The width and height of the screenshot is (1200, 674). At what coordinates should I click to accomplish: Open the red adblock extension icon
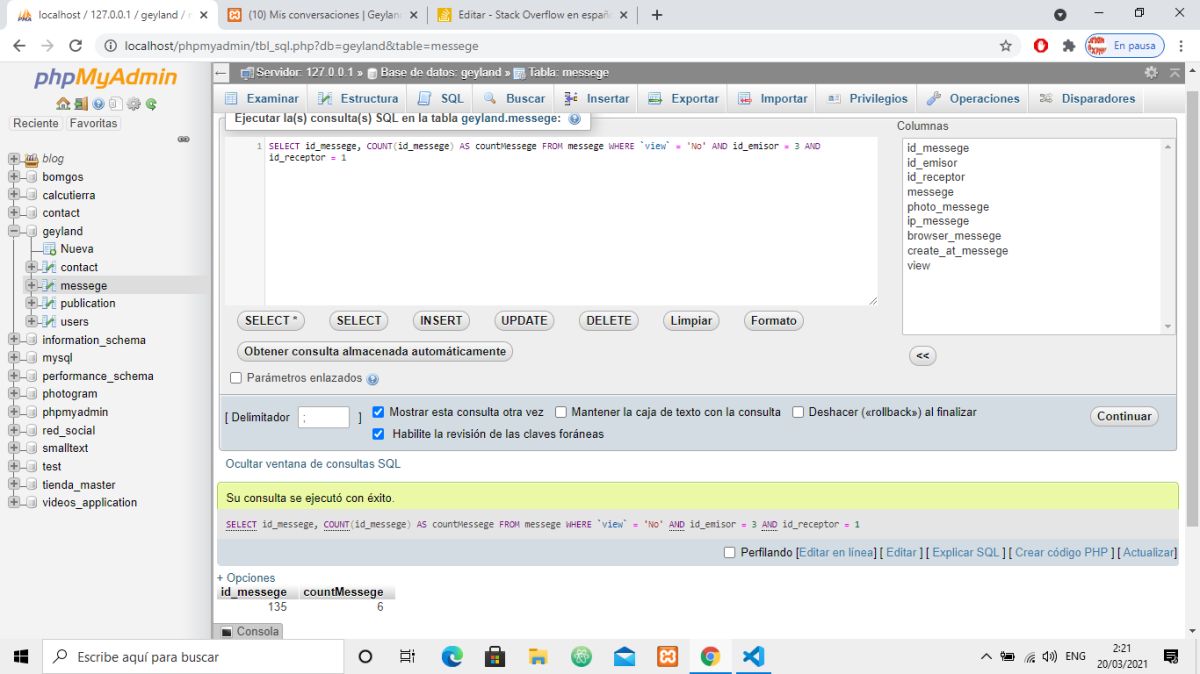1041,46
